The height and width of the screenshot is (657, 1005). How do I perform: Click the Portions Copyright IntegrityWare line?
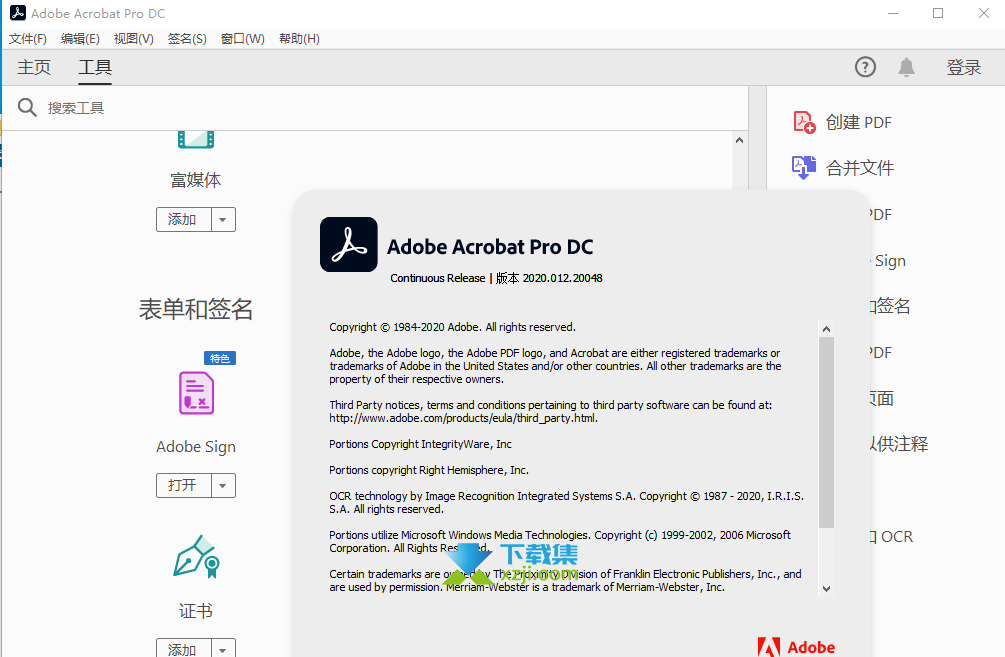coord(420,444)
